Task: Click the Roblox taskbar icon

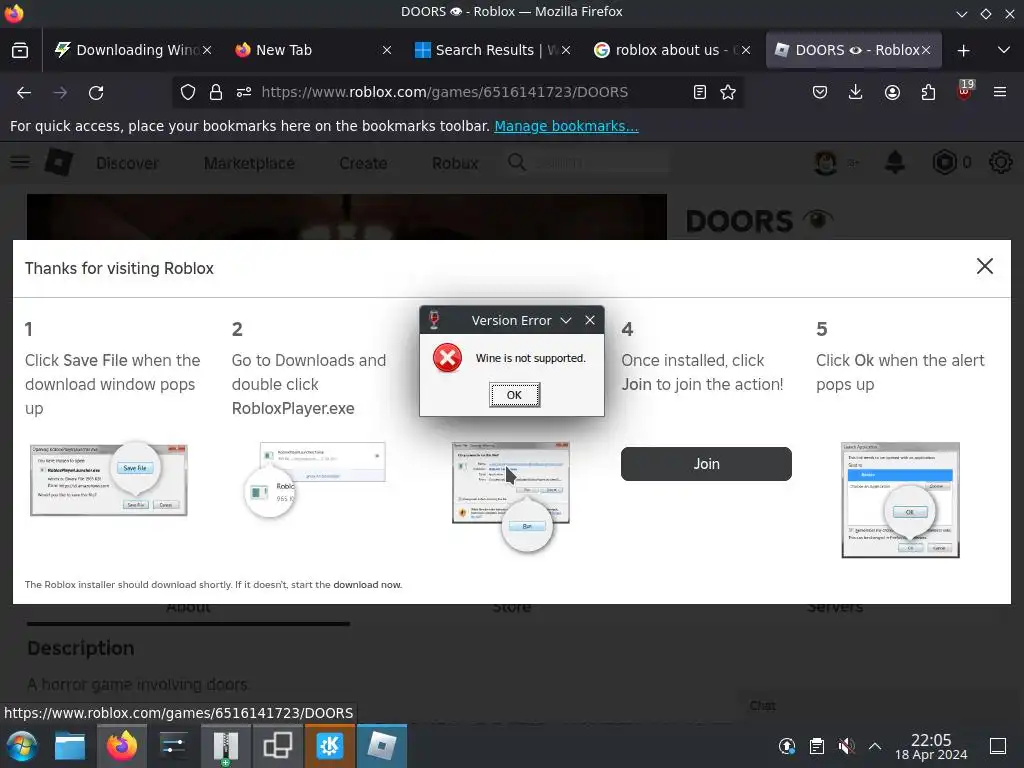Action: tap(381, 746)
